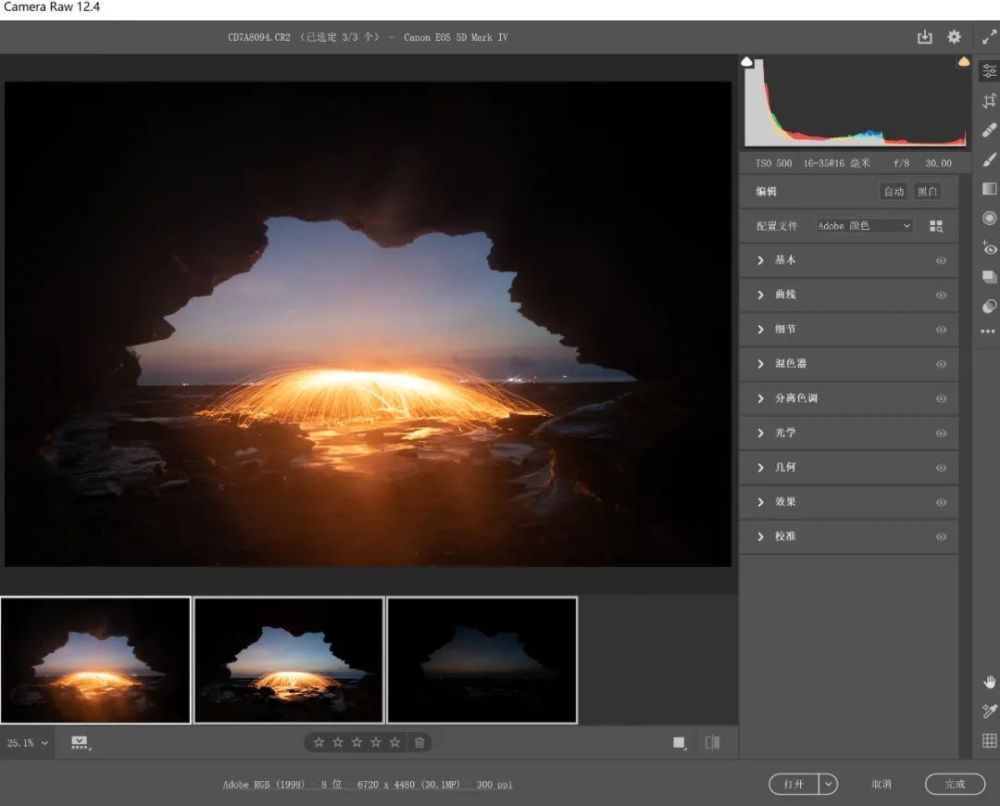This screenshot has width=1000, height=806.
Task: Open the Adobe 颜色 profile dropdown
Action: coord(864,226)
